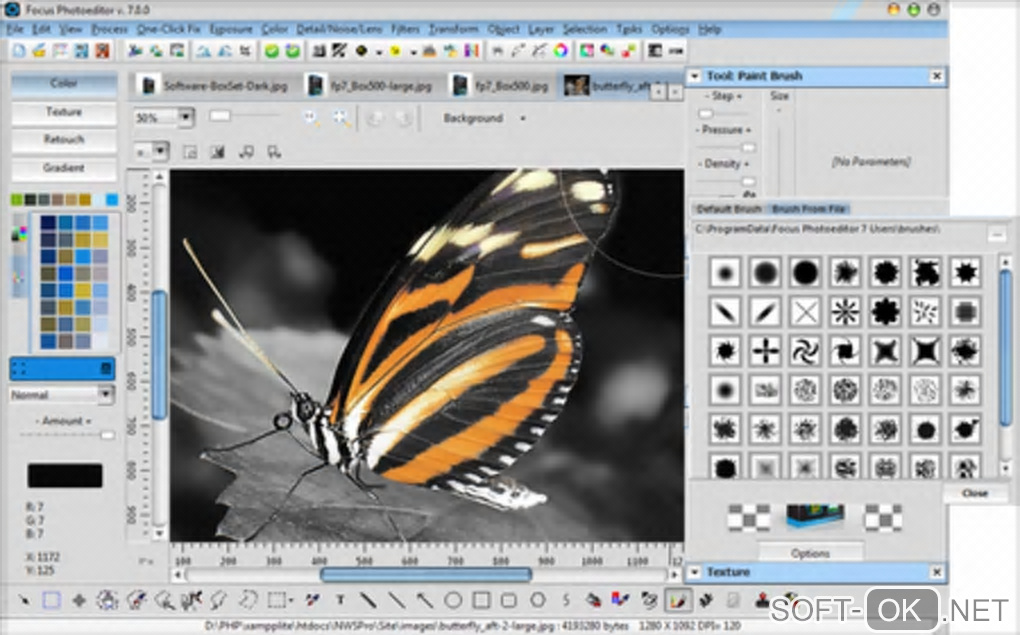
Task: Click the color wheel toolbar icon
Action: click(561, 50)
